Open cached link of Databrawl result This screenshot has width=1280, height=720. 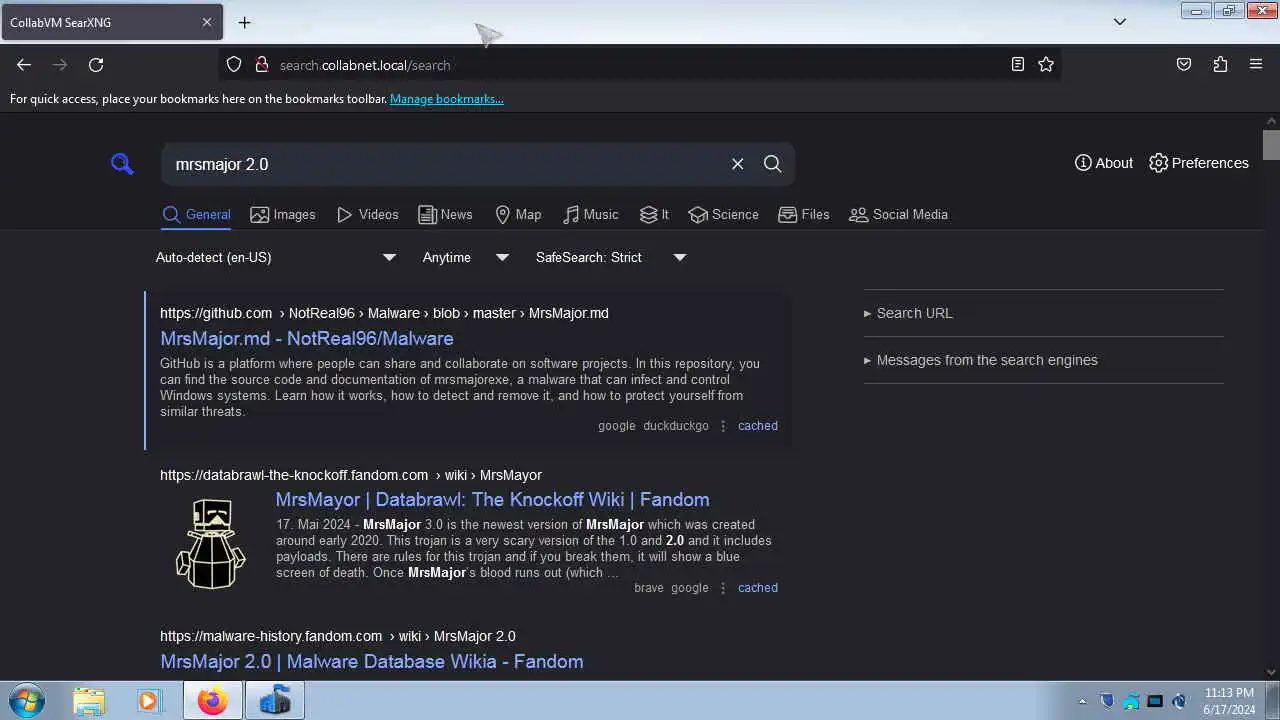757,588
